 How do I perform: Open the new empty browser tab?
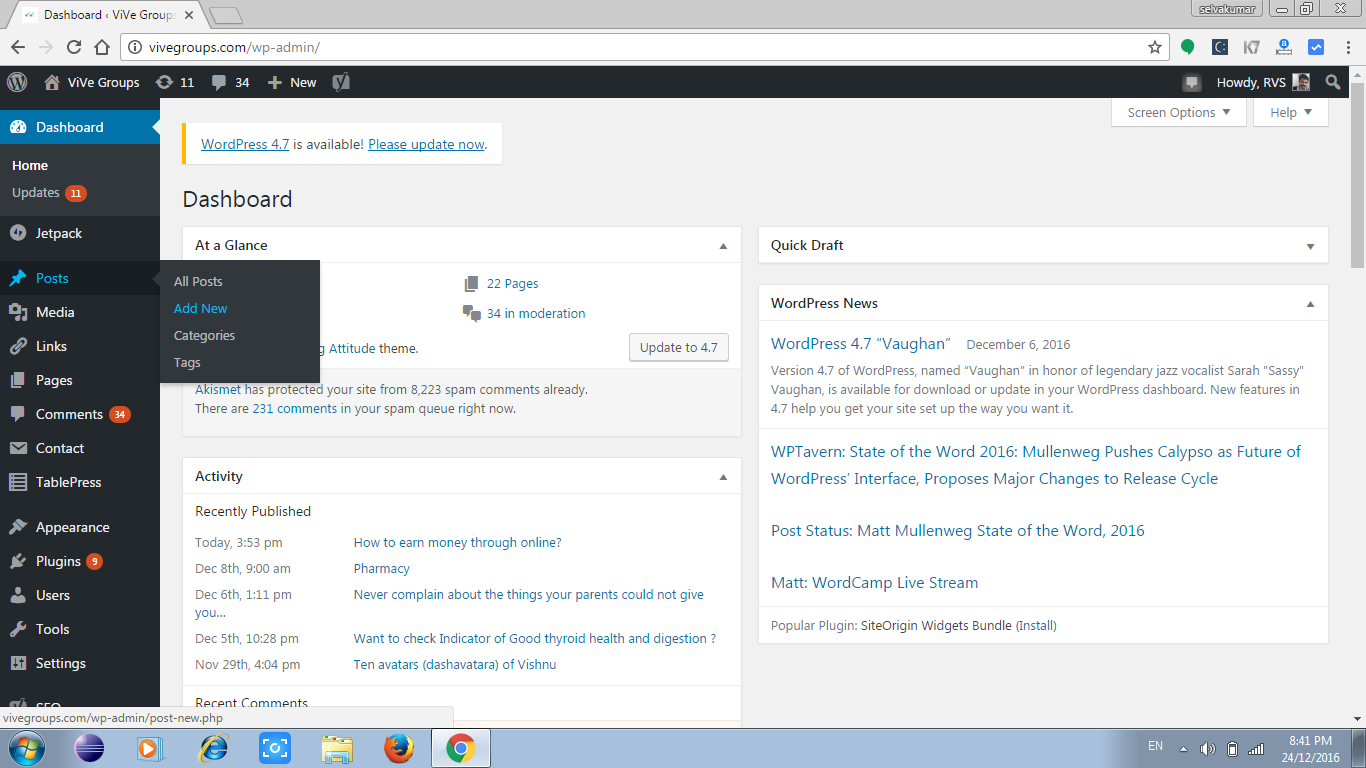pyautogui.click(x=227, y=15)
